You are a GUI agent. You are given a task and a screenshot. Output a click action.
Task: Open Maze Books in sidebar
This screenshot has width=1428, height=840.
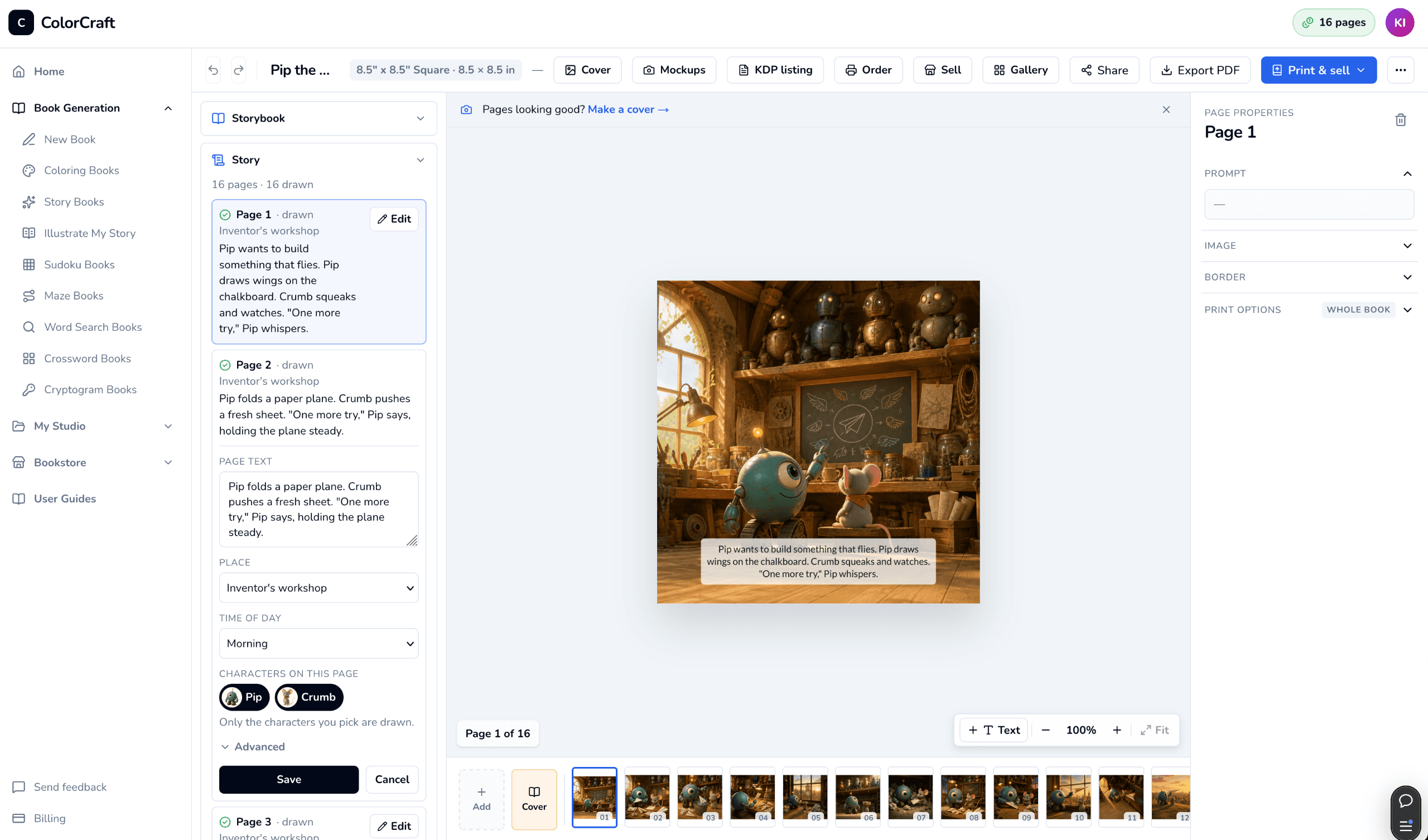pyautogui.click(x=73, y=295)
